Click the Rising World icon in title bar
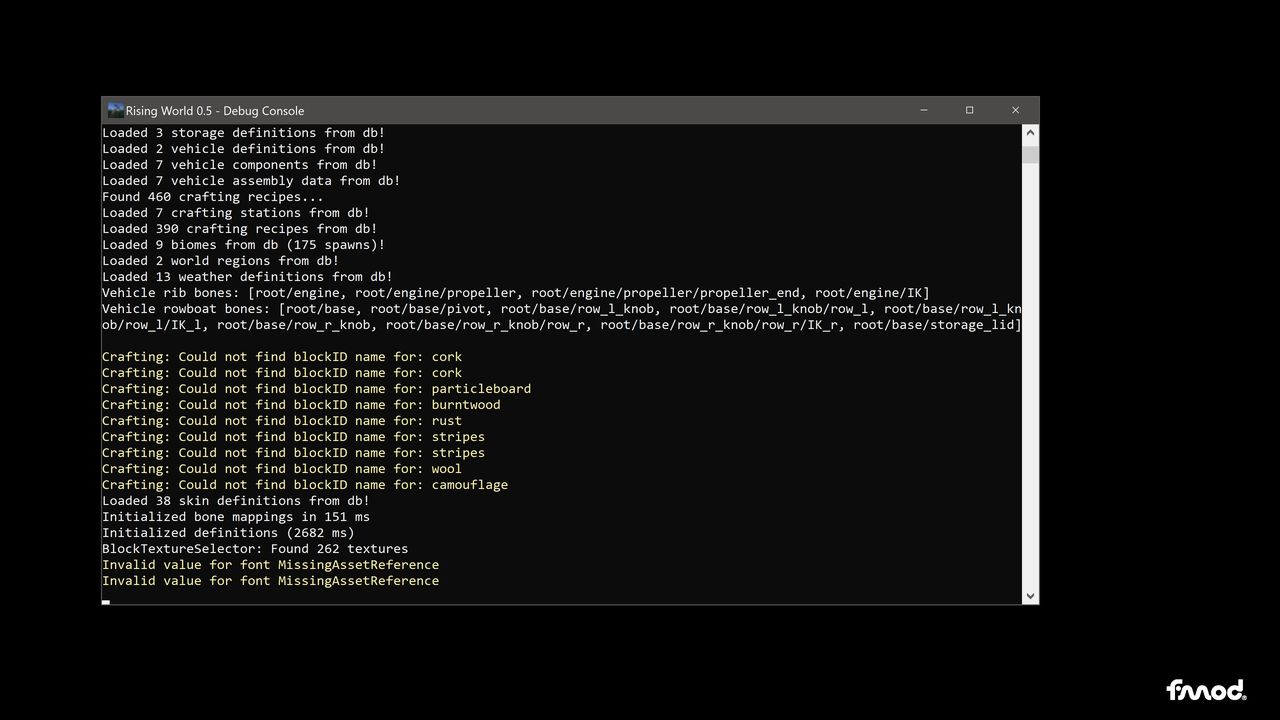This screenshot has width=1280, height=720. 115,110
